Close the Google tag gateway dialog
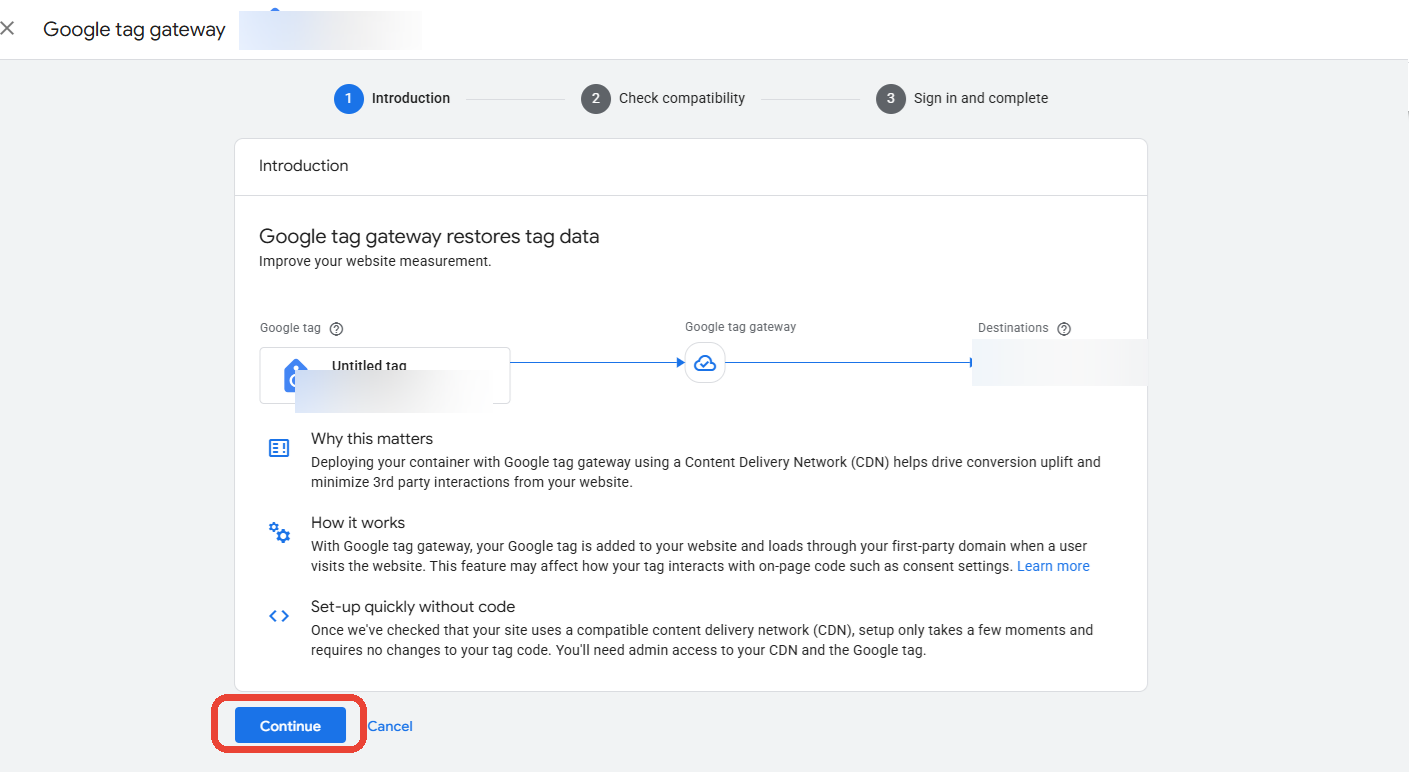 (x=7, y=29)
